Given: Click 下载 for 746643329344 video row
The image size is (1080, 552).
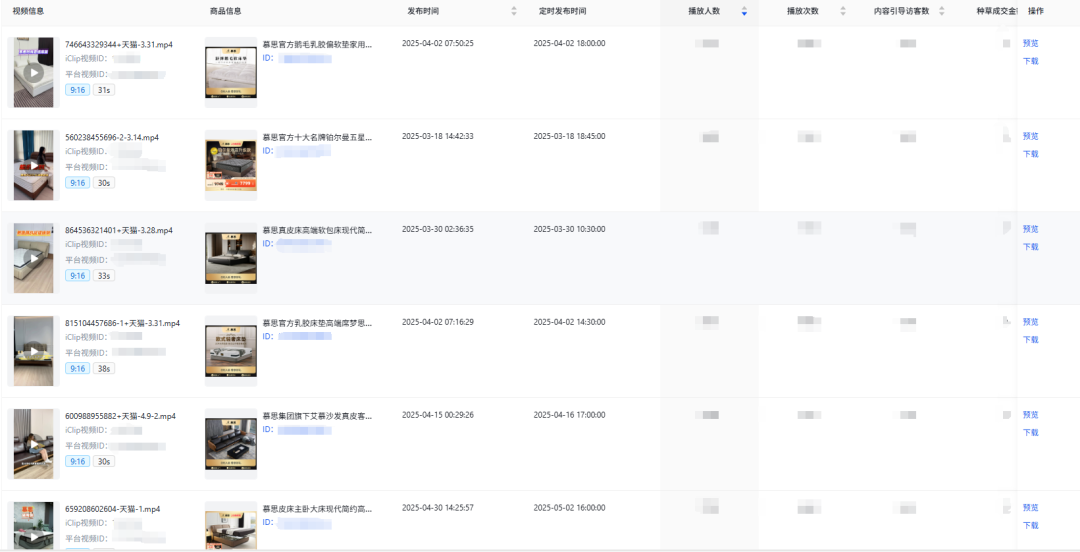Looking at the screenshot, I should tap(1030, 61).
